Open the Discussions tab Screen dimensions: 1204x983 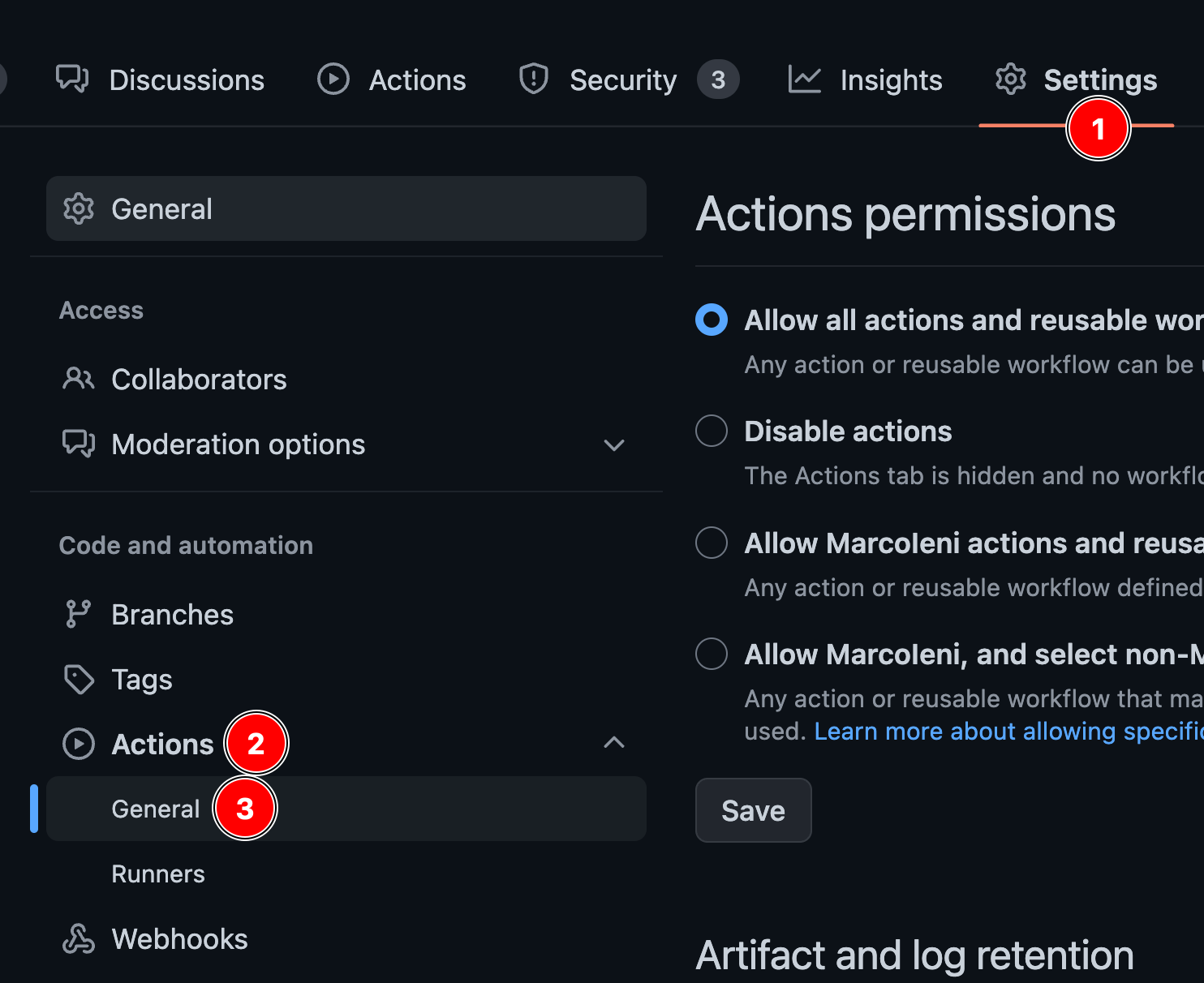pyautogui.click(x=186, y=79)
